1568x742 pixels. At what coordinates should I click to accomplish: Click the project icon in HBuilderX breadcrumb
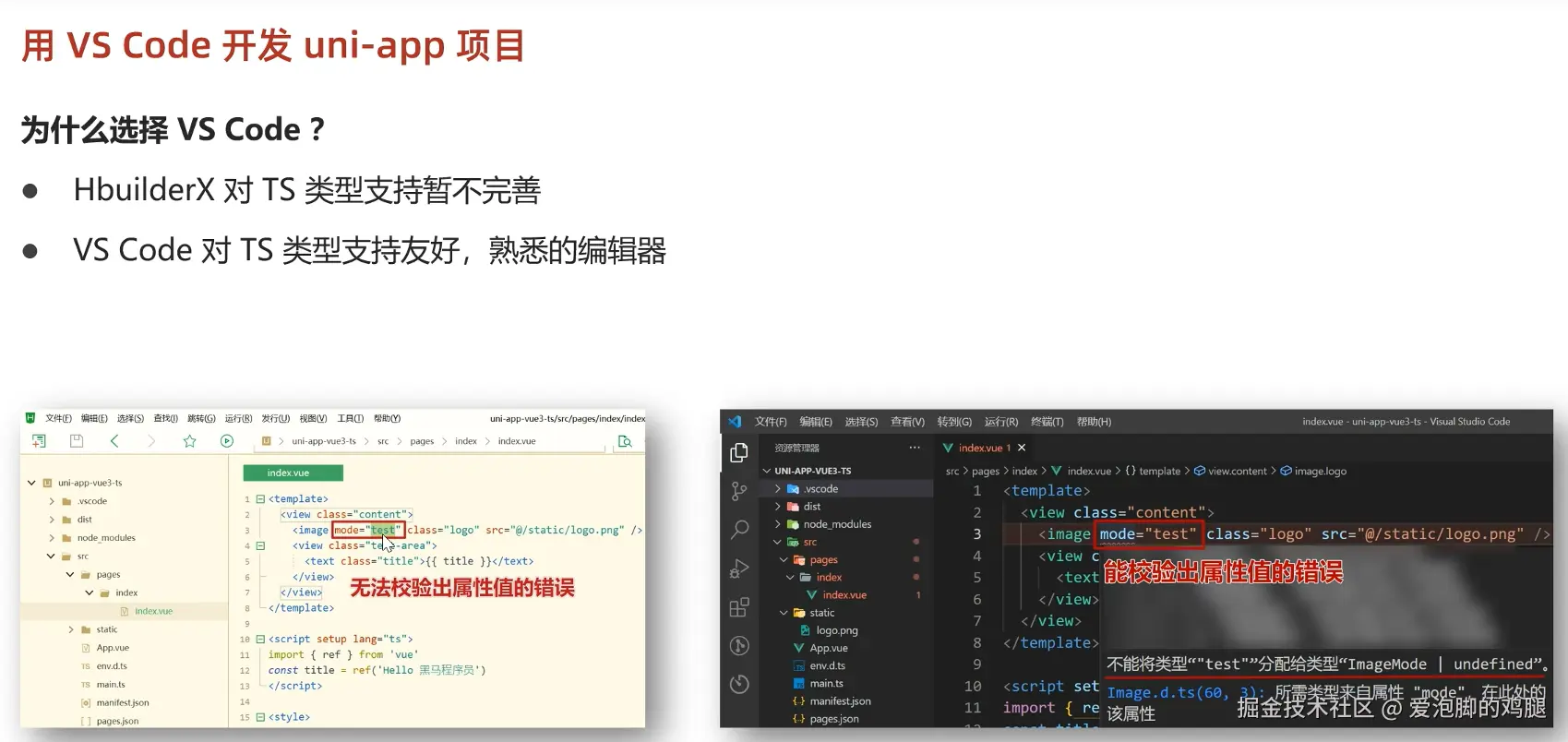(x=267, y=441)
